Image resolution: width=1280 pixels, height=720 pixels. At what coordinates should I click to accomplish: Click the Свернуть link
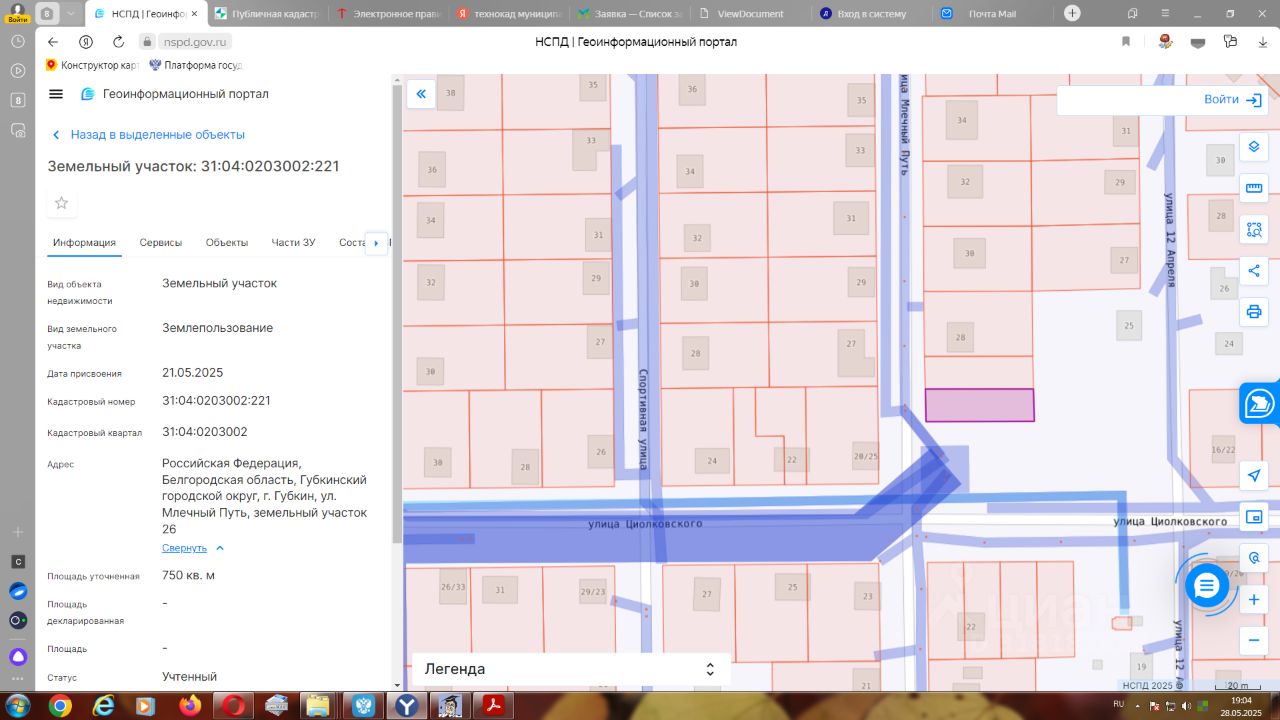pyautogui.click(x=184, y=548)
